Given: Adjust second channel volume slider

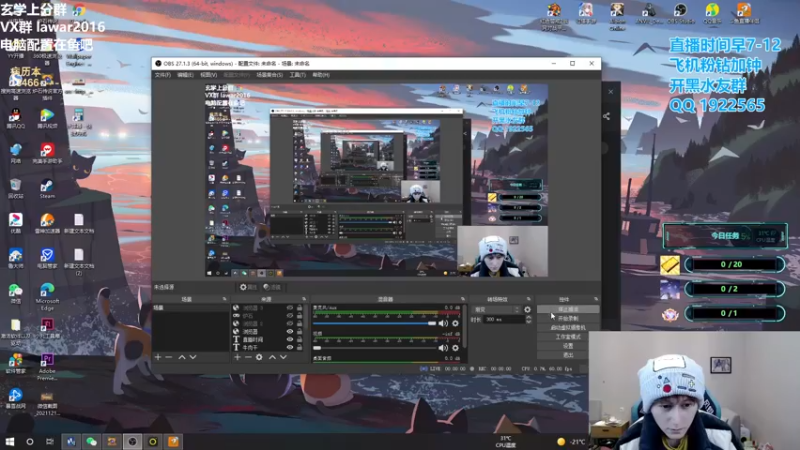Looking at the screenshot, I should (374, 348).
